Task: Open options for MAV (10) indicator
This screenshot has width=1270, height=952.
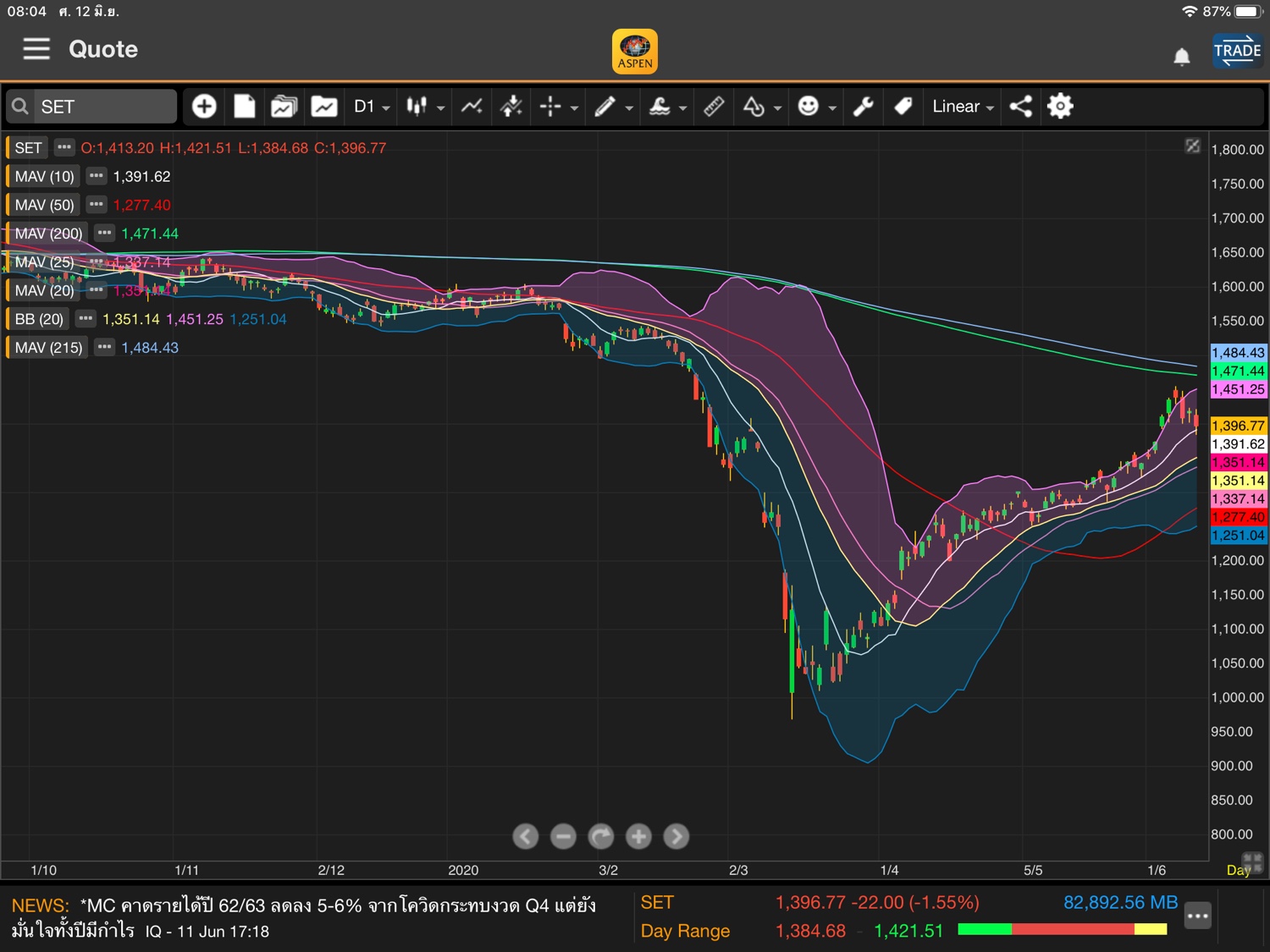Action: click(x=97, y=176)
